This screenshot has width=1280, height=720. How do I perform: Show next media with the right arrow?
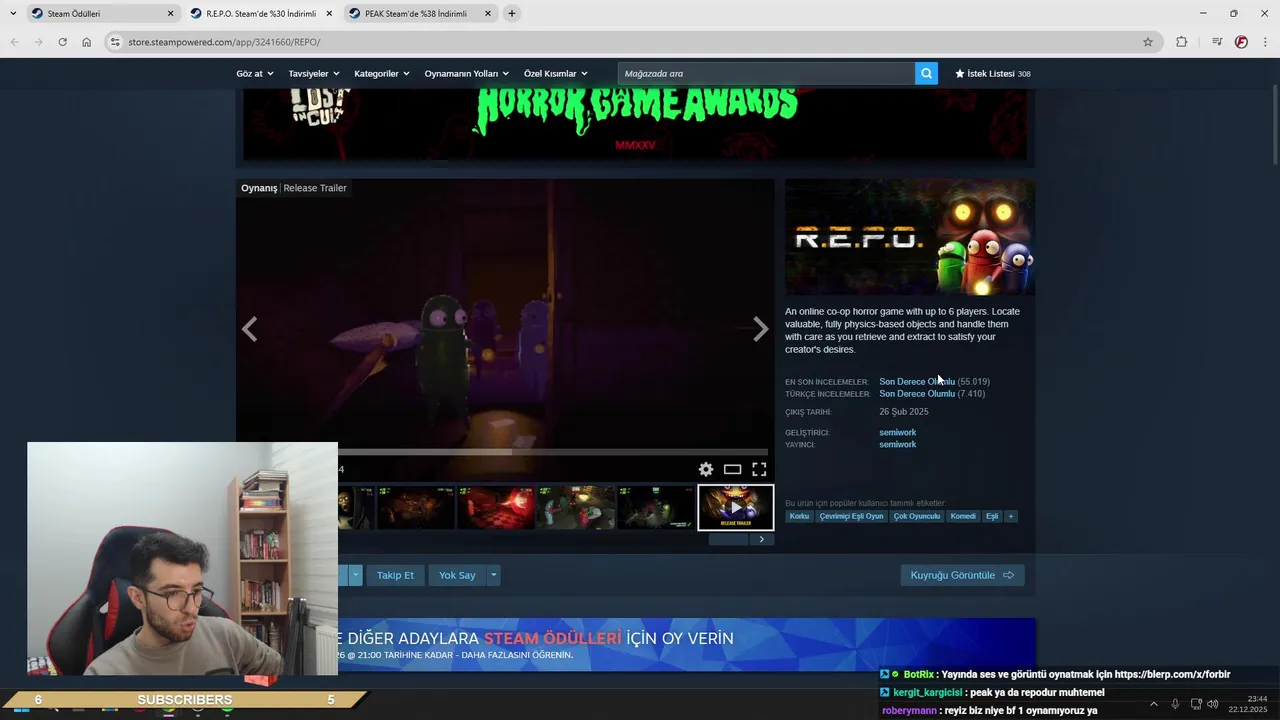(760, 329)
